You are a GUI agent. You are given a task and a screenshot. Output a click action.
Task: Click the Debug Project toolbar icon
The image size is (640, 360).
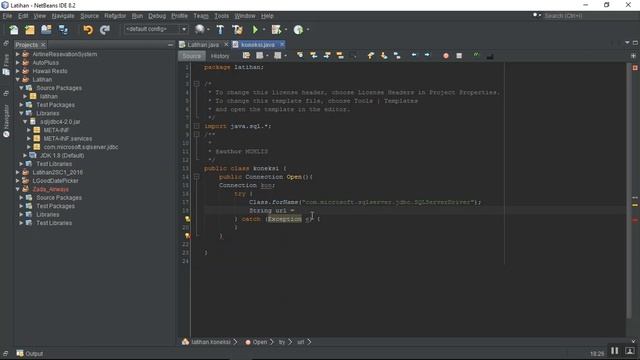(x=276, y=30)
